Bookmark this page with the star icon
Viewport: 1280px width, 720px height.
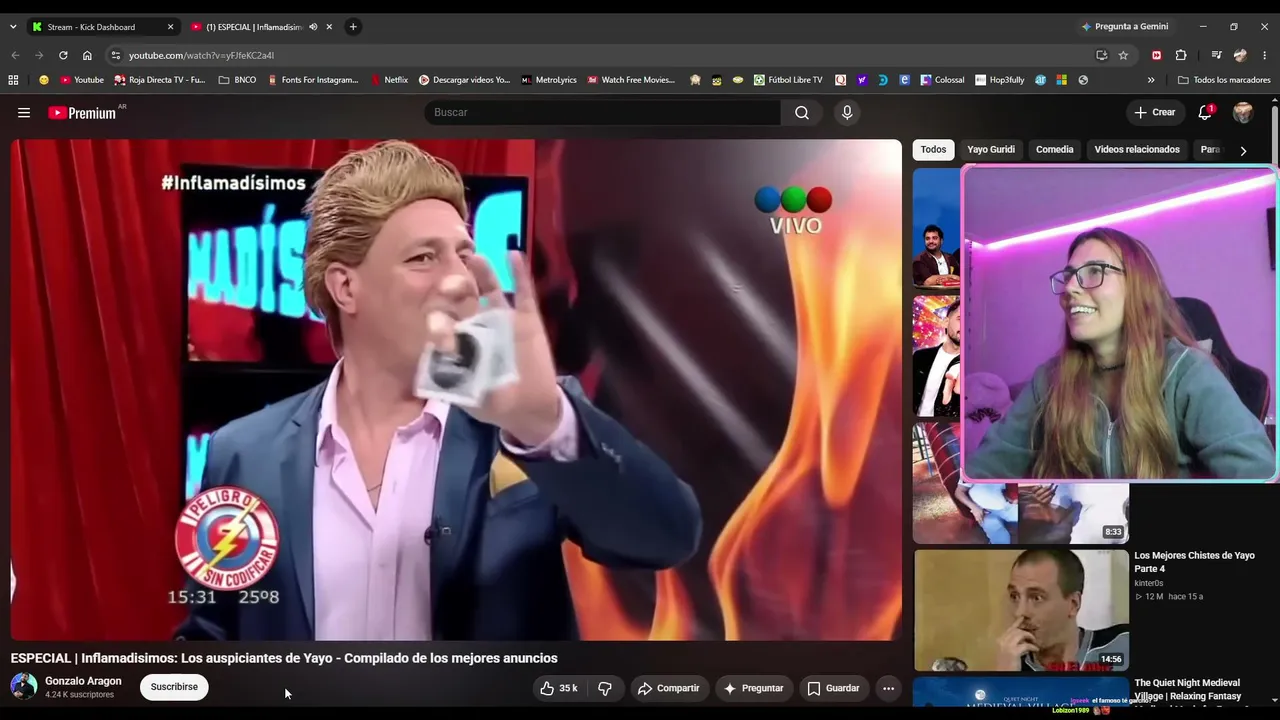1123,55
